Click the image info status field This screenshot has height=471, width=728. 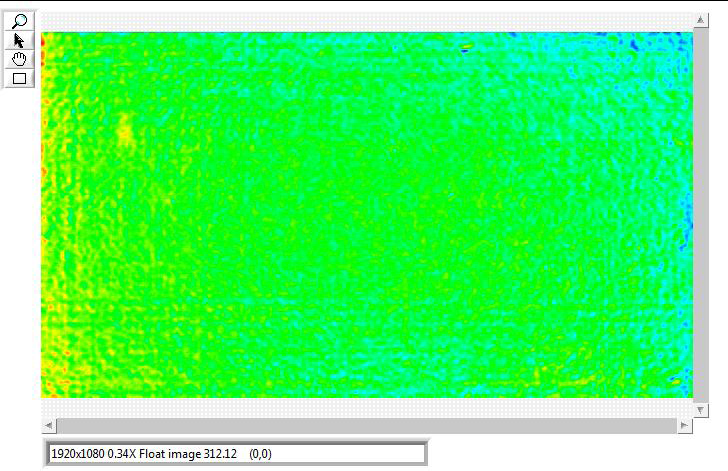[236, 453]
